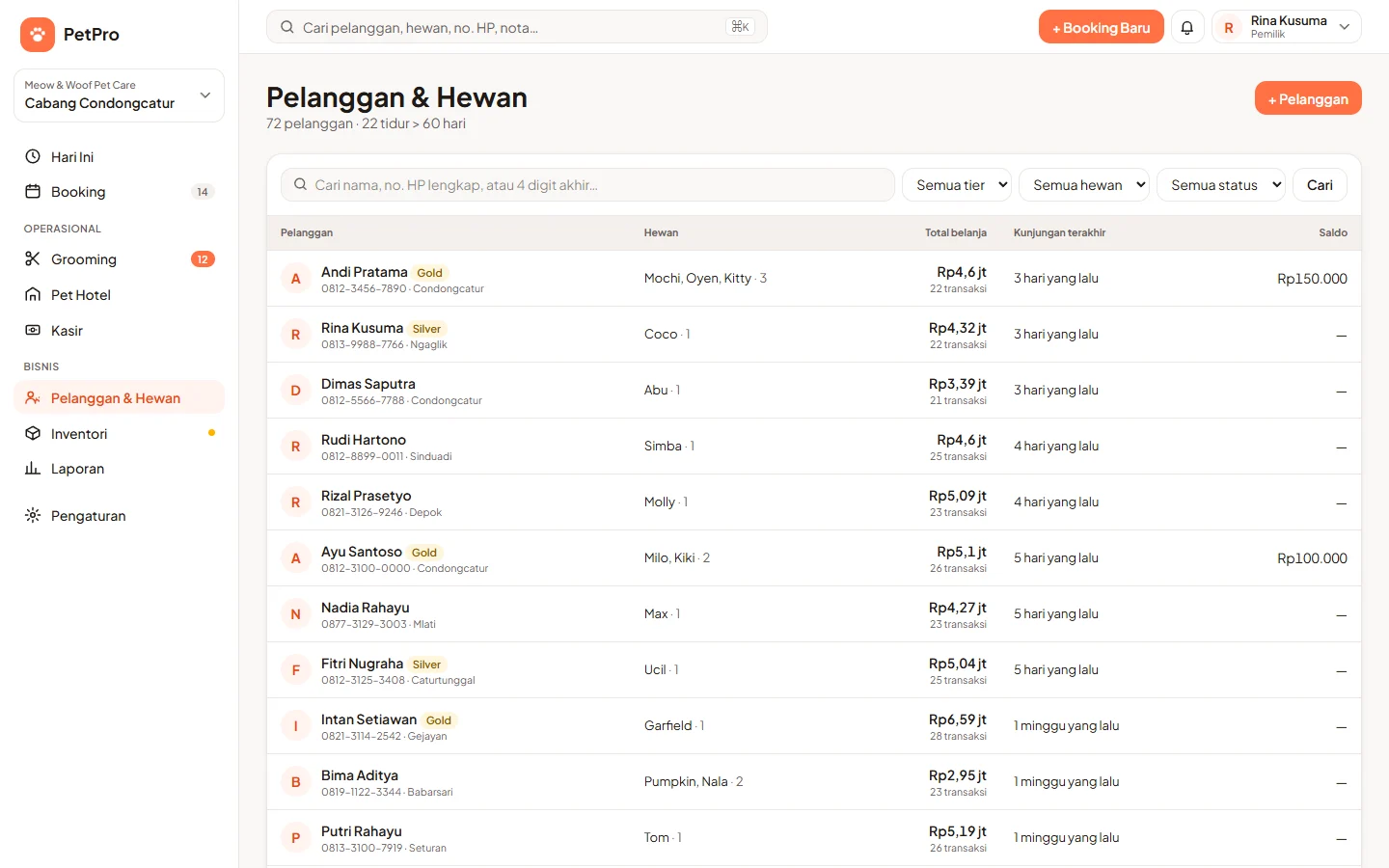Screen dimensions: 1389x868
Task: Click the Grooming scissors icon
Action: pos(33,258)
